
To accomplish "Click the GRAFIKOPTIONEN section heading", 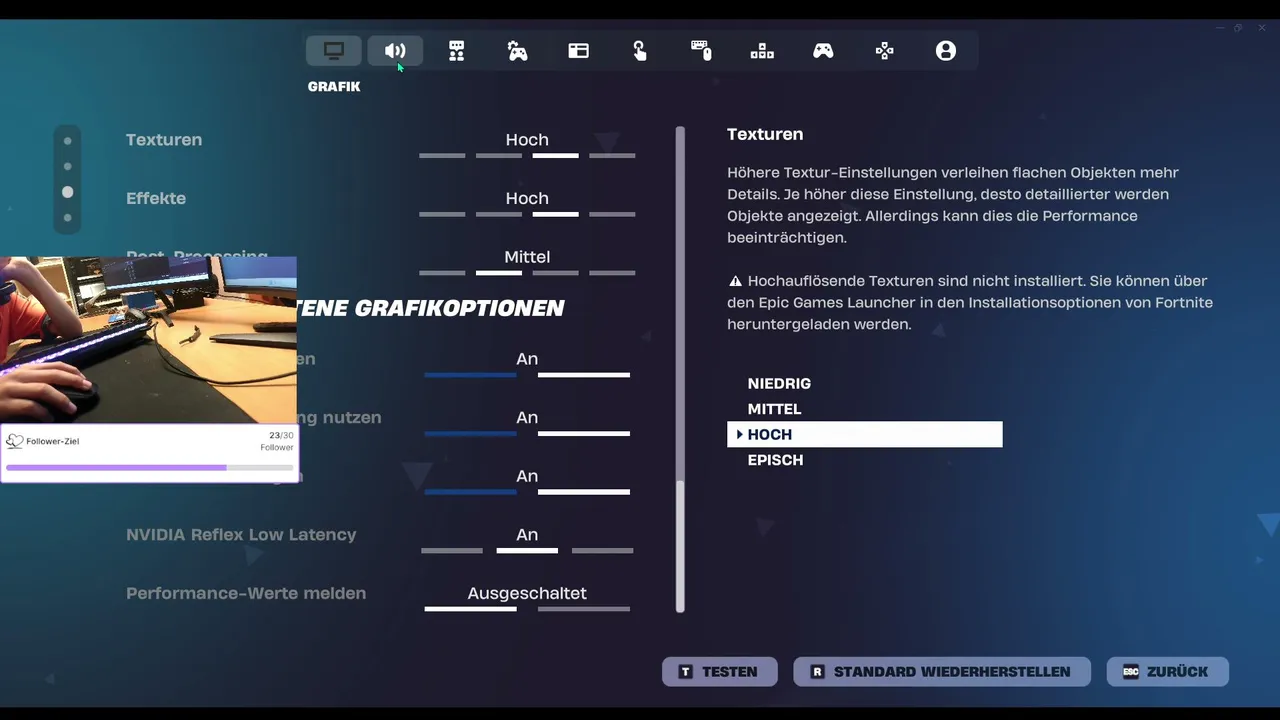I will 430,308.
